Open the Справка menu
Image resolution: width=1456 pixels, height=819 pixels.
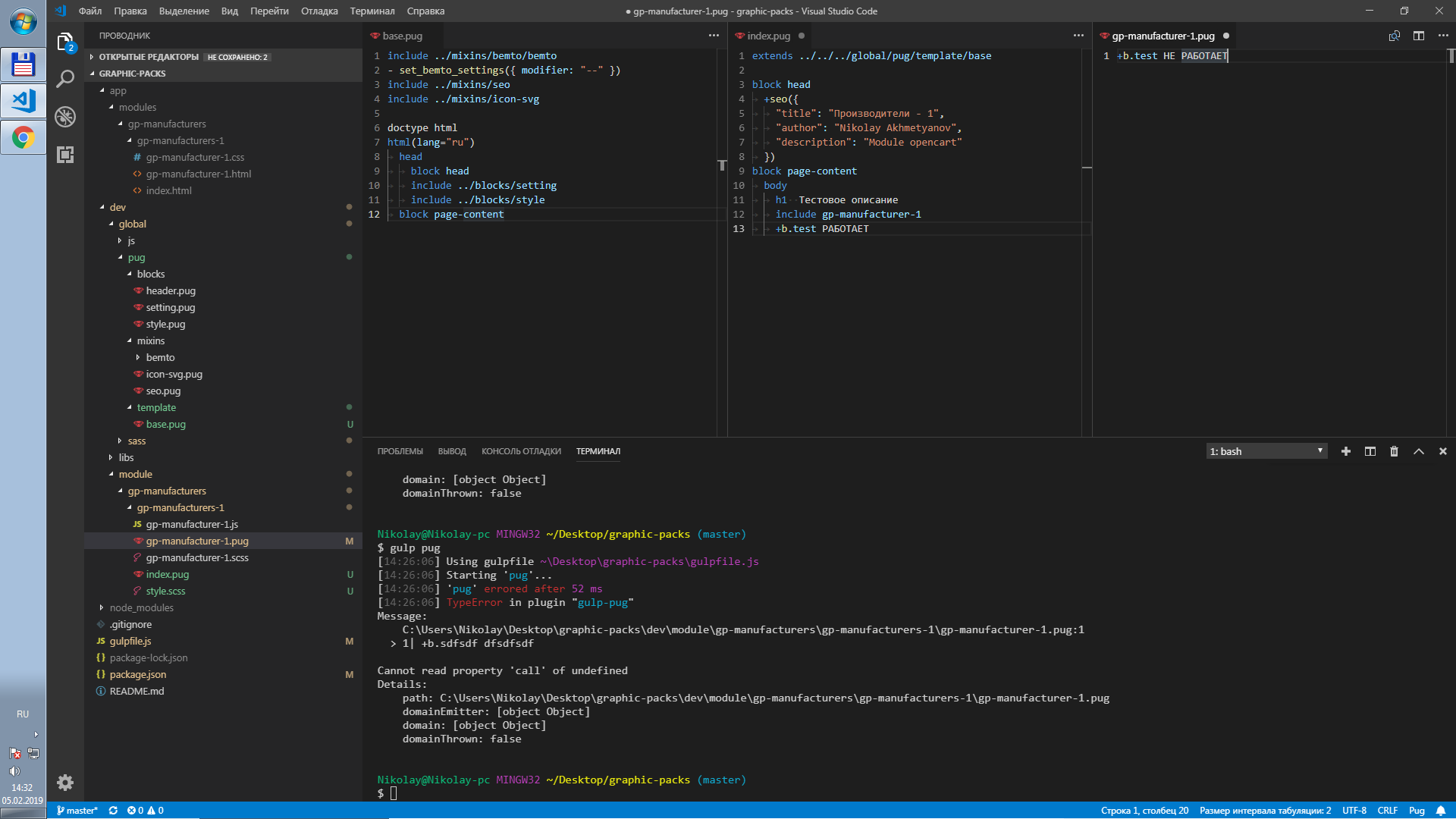pyautogui.click(x=426, y=11)
